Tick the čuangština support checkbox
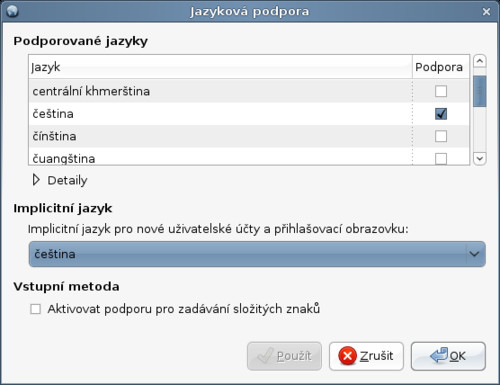The height and width of the screenshot is (385, 500). point(441,158)
